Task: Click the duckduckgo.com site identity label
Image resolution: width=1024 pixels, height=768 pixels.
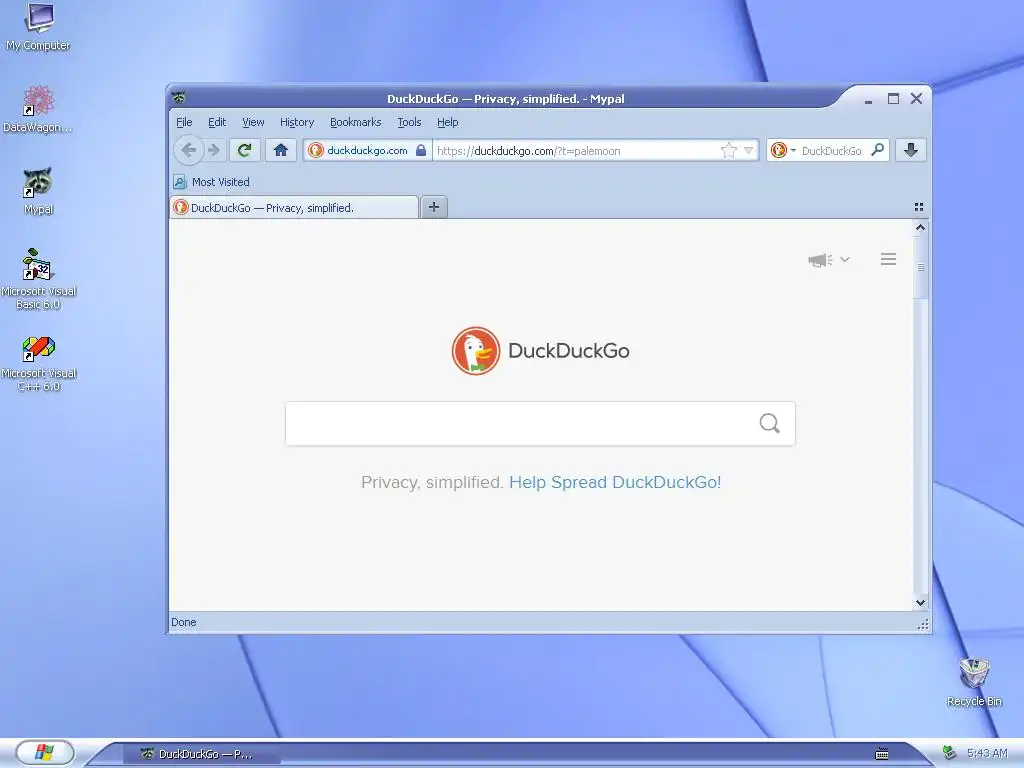Action: click(367, 150)
